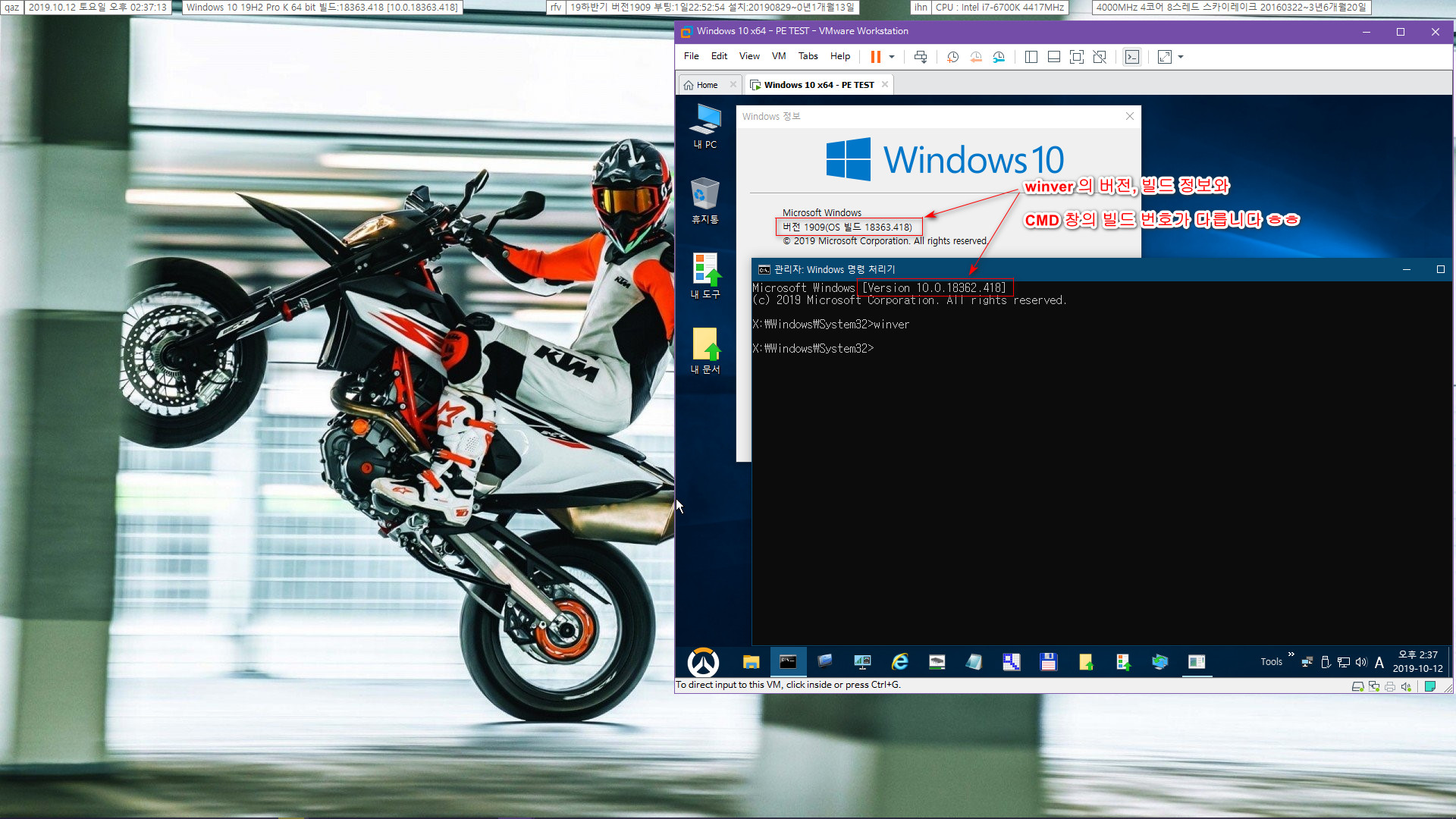
Task: Open Internet Explorer from the VM taskbar
Action: [x=899, y=662]
